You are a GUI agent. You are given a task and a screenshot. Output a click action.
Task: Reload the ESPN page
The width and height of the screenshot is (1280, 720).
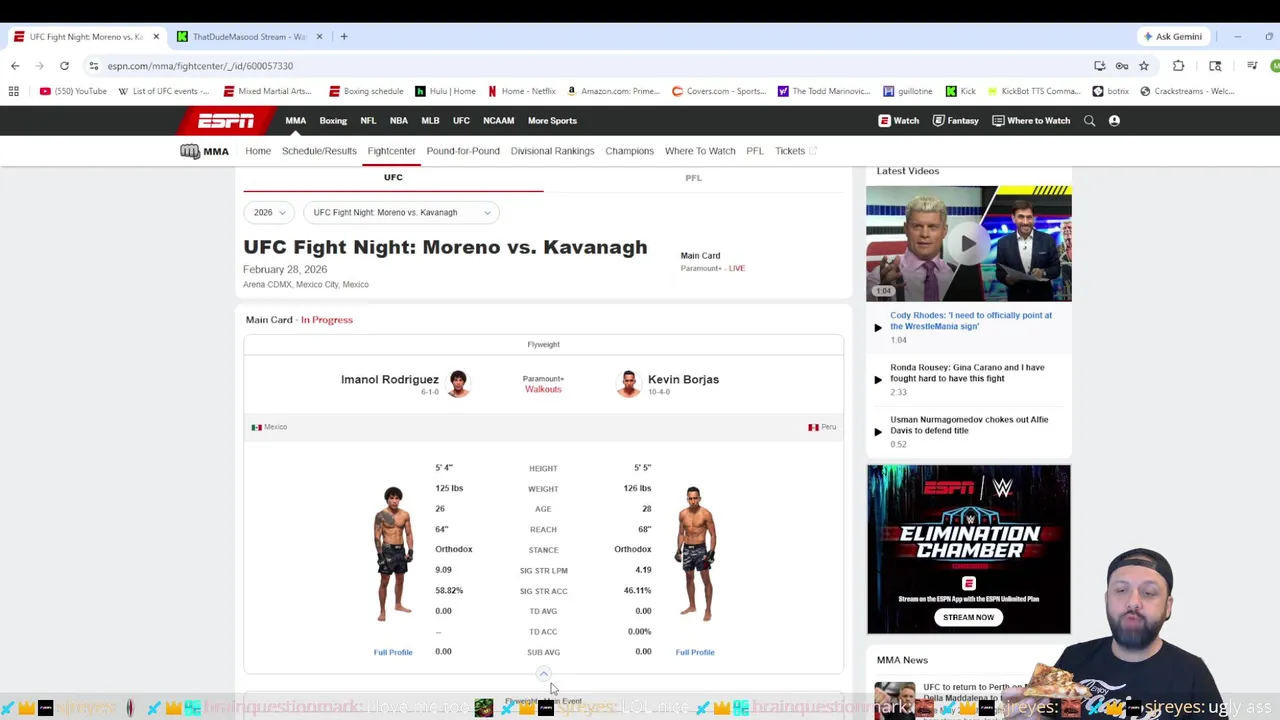(x=64, y=66)
